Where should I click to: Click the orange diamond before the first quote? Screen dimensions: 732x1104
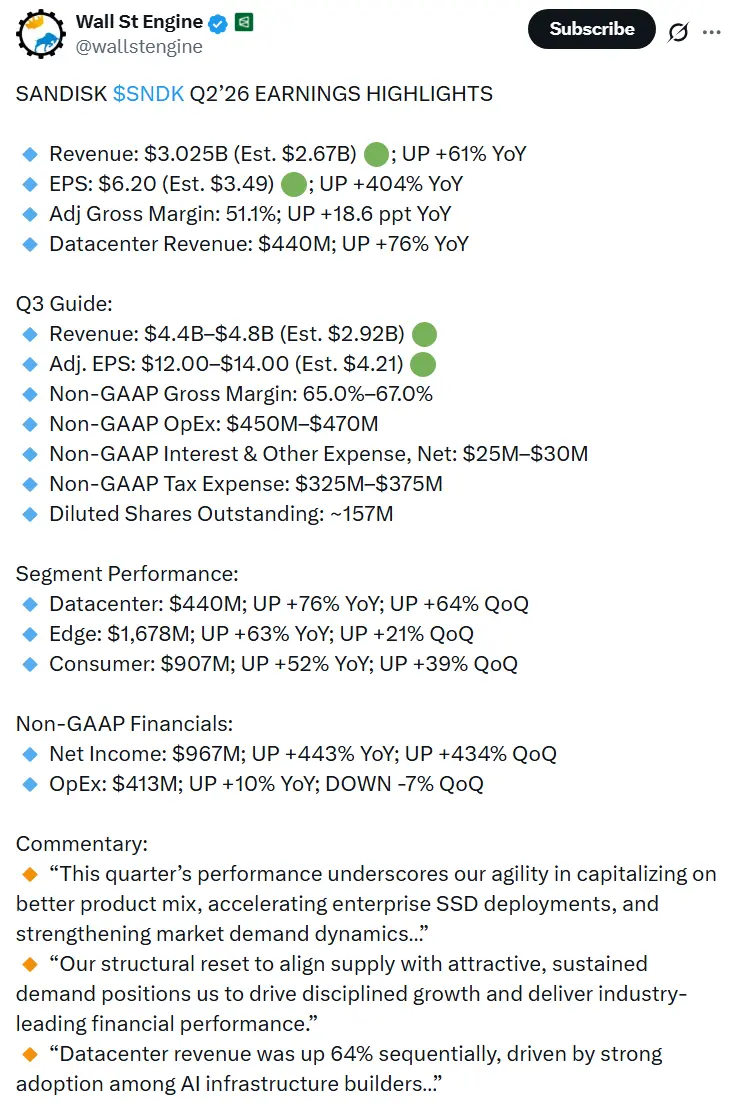click(x=30, y=874)
